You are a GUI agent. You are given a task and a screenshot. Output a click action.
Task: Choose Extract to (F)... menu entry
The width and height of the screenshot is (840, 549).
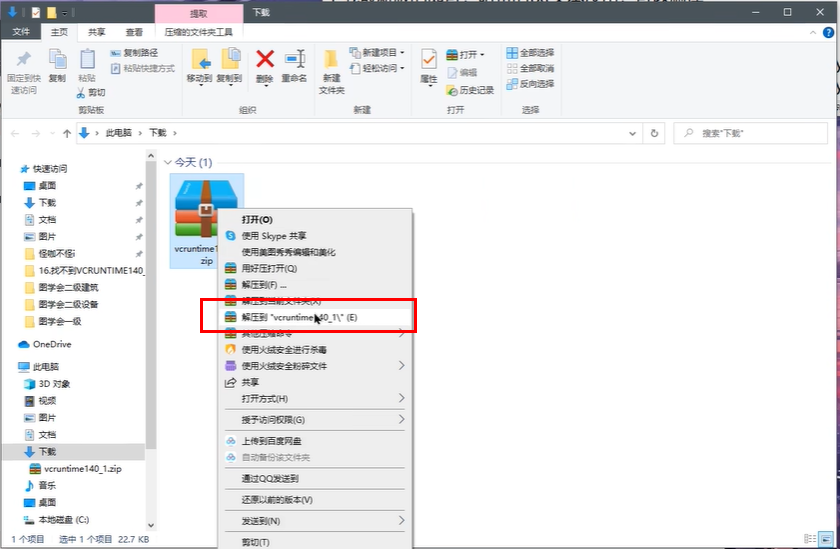tap(314, 284)
